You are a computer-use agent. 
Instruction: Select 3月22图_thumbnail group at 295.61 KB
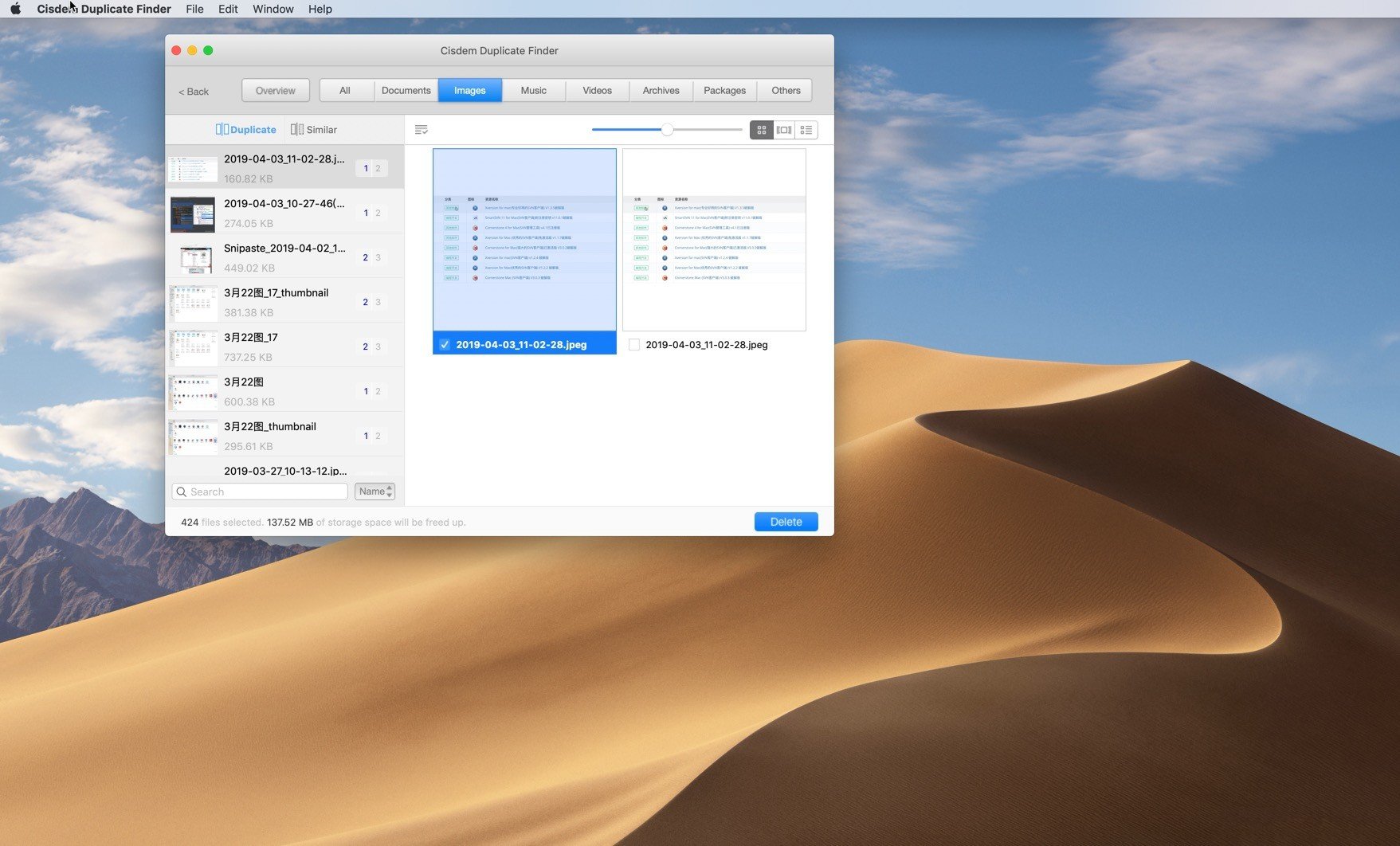(284, 436)
